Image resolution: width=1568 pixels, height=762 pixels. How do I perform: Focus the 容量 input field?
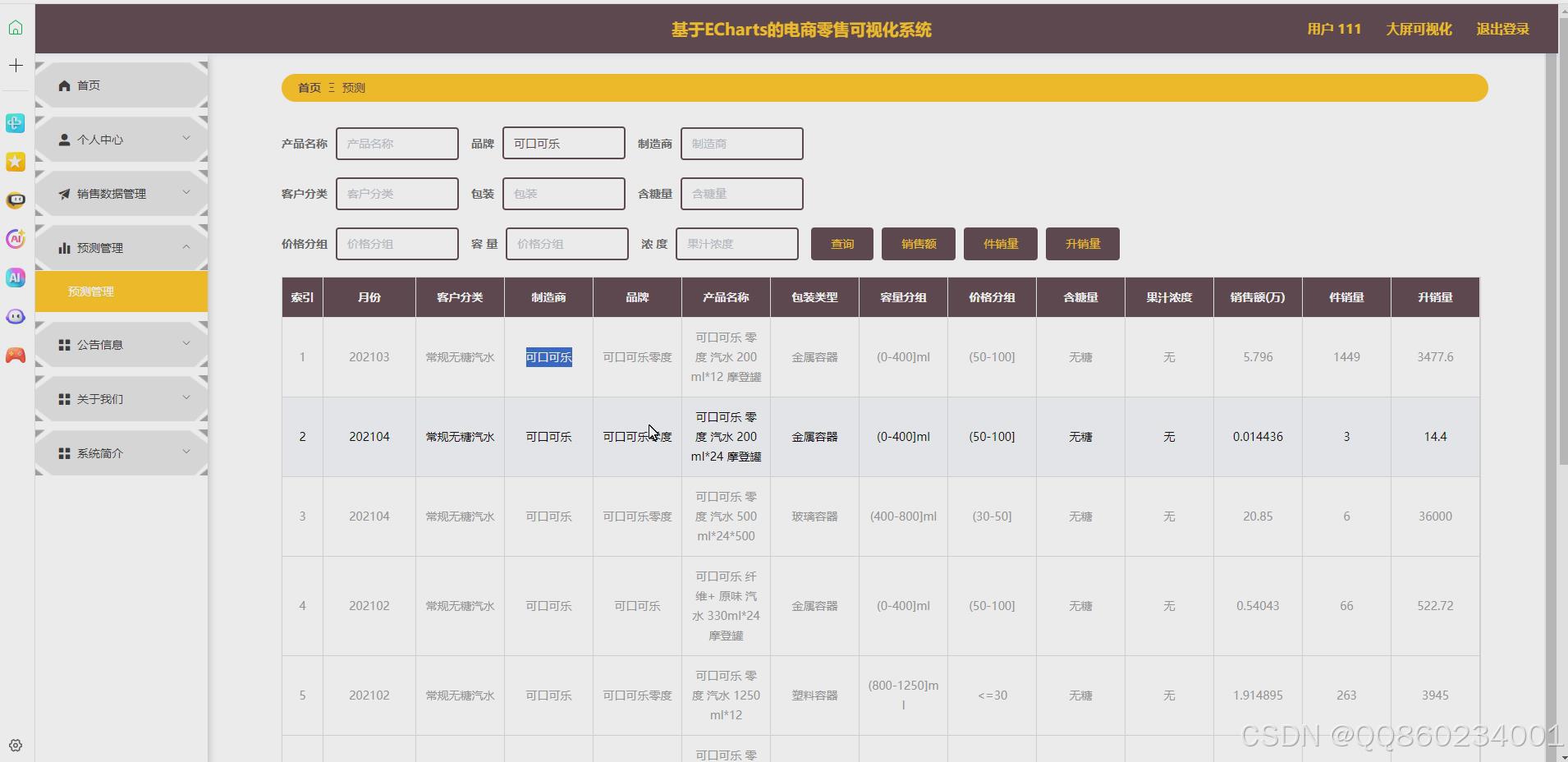coord(567,244)
